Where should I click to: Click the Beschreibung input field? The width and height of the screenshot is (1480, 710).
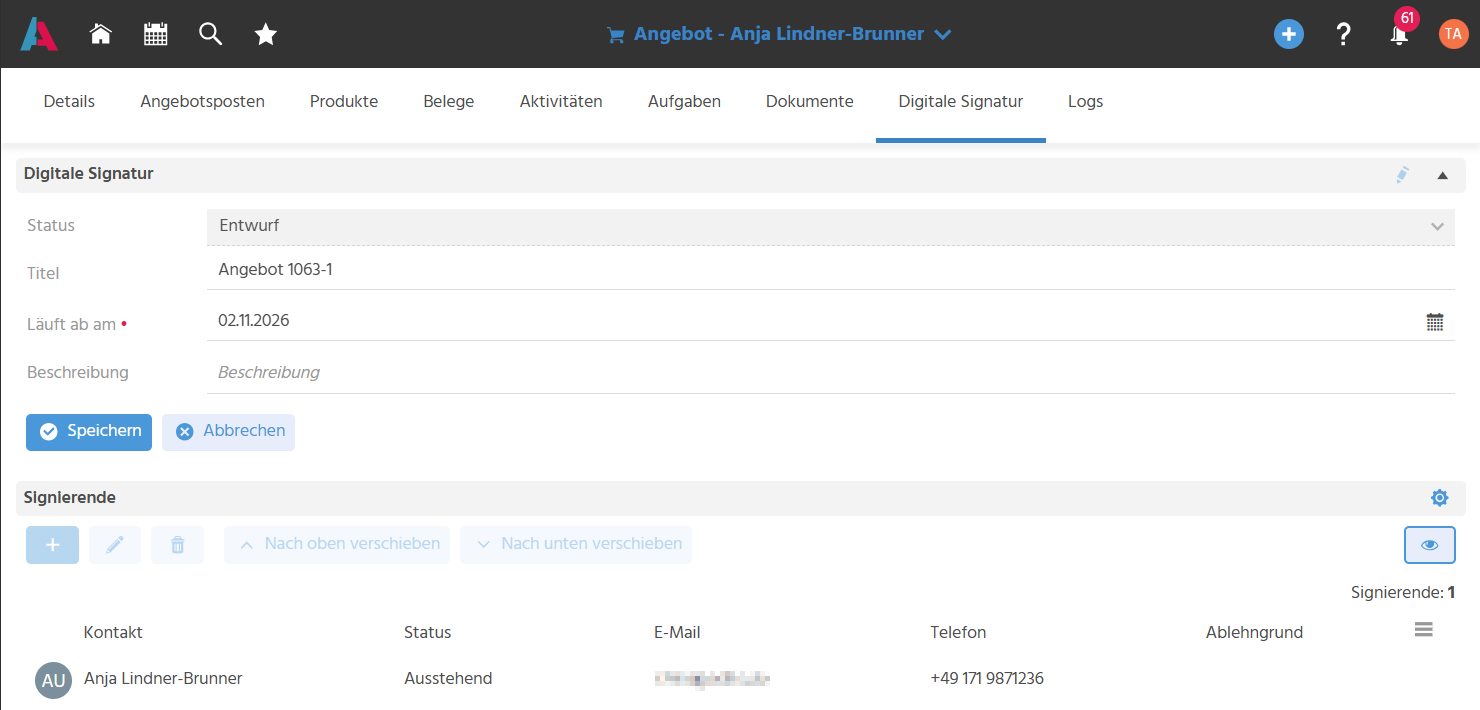tap(830, 373)
